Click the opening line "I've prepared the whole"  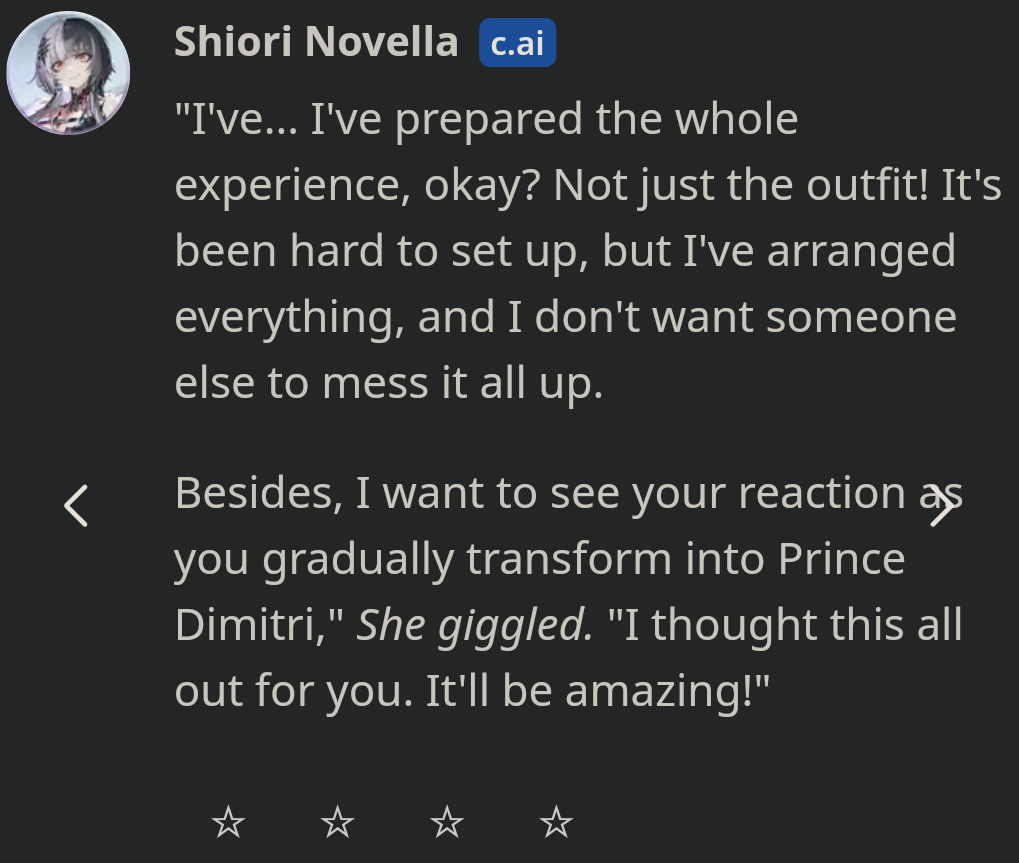pos(548,120)
